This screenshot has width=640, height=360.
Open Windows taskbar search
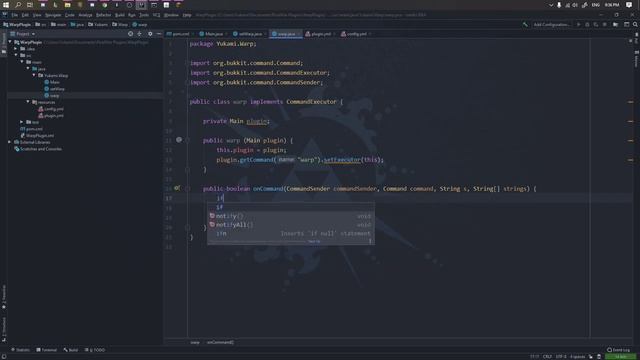18,5
